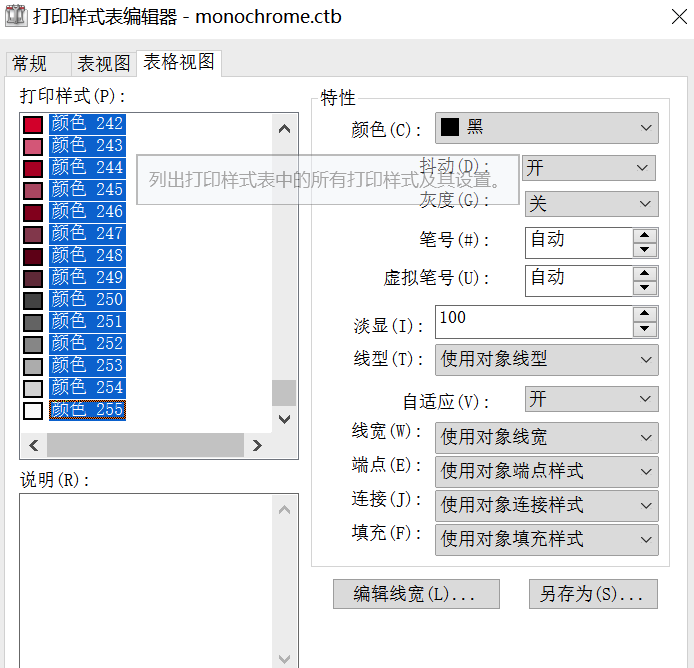The image size is (694, 668).
Task: Click the pink swatch for 颜色 243
Action: tap(33, 147)
